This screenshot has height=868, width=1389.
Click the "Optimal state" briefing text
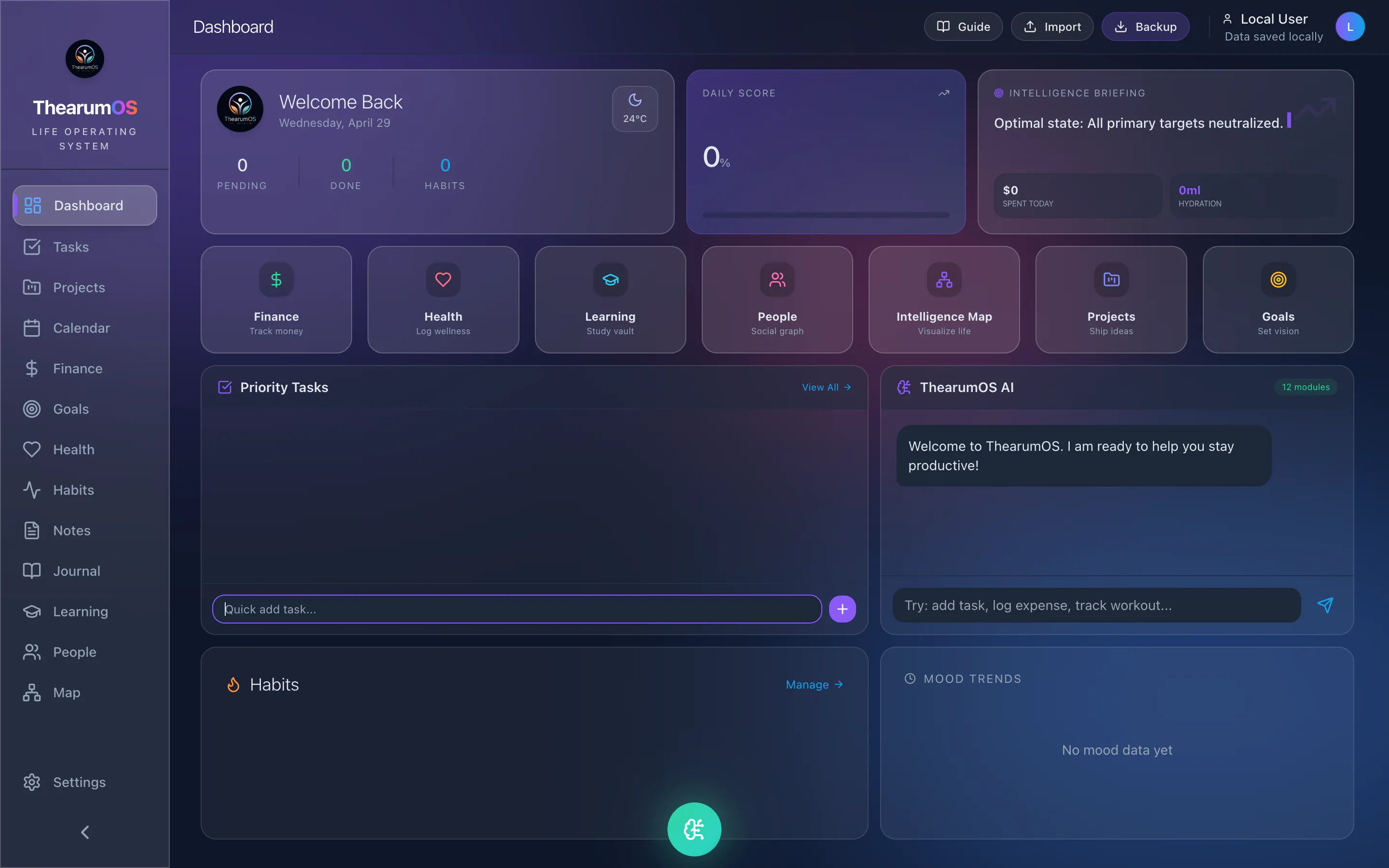coord(1138,123)
